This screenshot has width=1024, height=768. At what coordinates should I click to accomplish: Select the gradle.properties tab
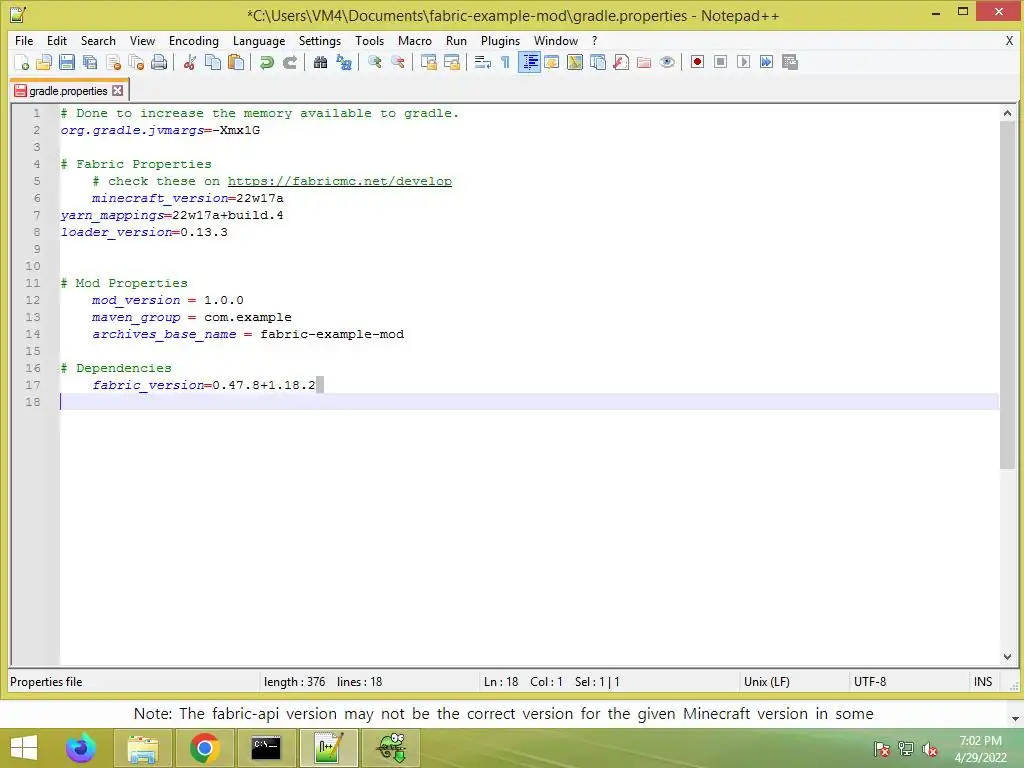[x=68, y=91]
